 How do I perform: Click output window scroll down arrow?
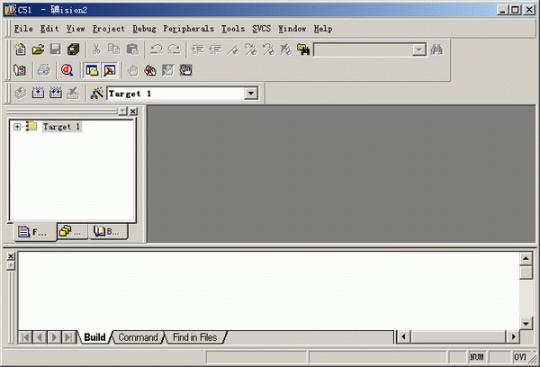(x=526, y=323)
